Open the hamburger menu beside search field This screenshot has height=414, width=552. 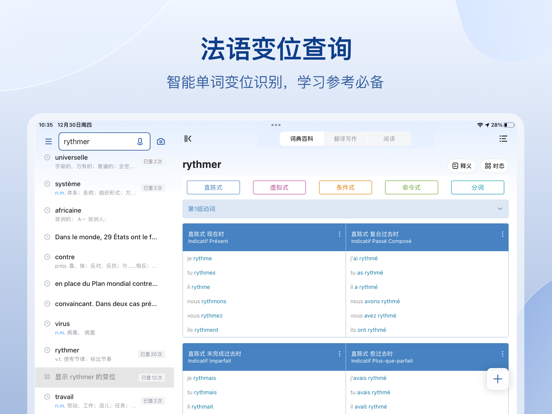pyautogui.click(x=49, y=142)
